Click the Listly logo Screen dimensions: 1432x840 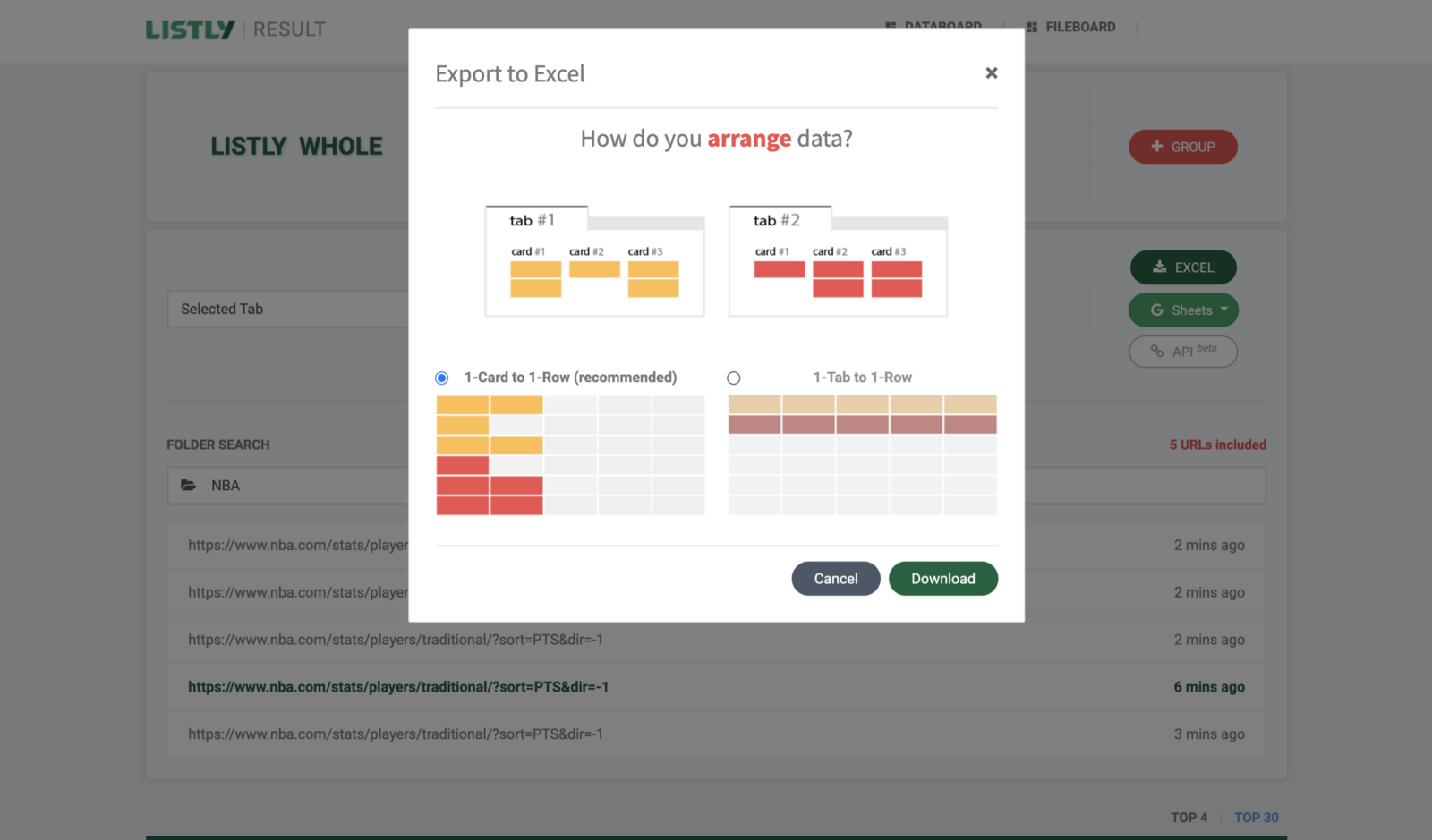click(x=190, y=30)
